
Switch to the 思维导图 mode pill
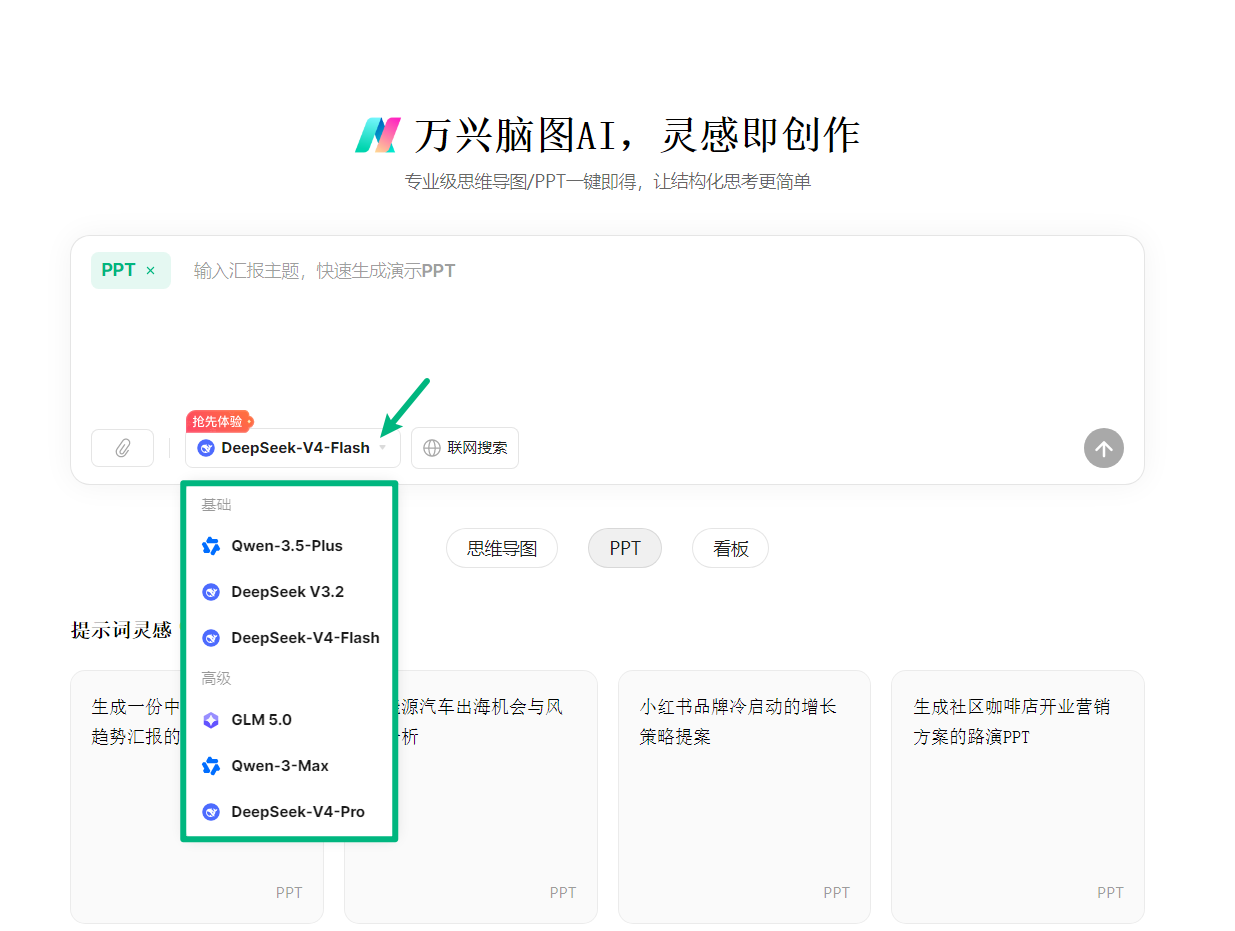pos(502,548)
